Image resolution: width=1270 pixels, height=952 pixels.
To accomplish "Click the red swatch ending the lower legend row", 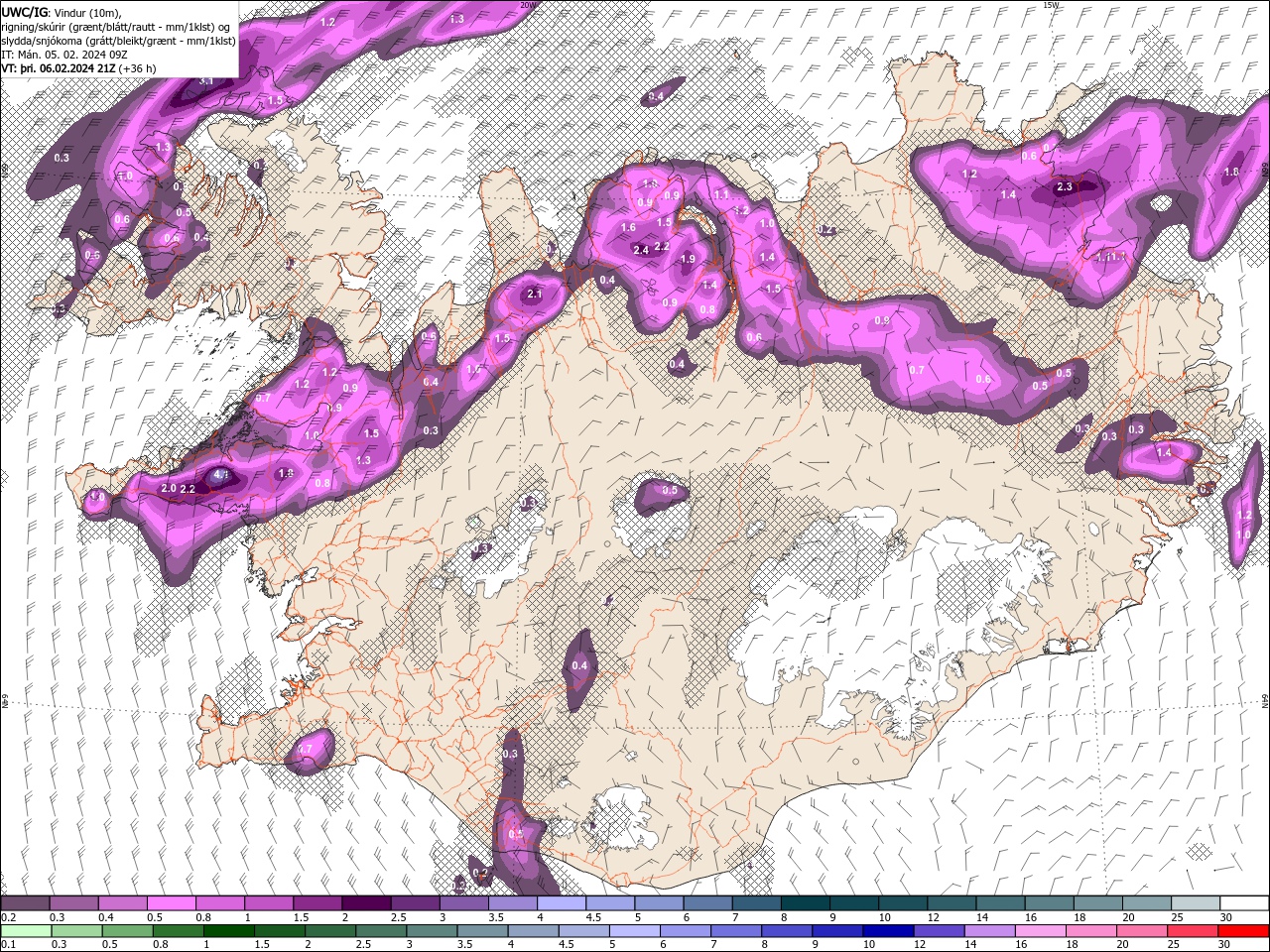I will (x=1244, y=931).
